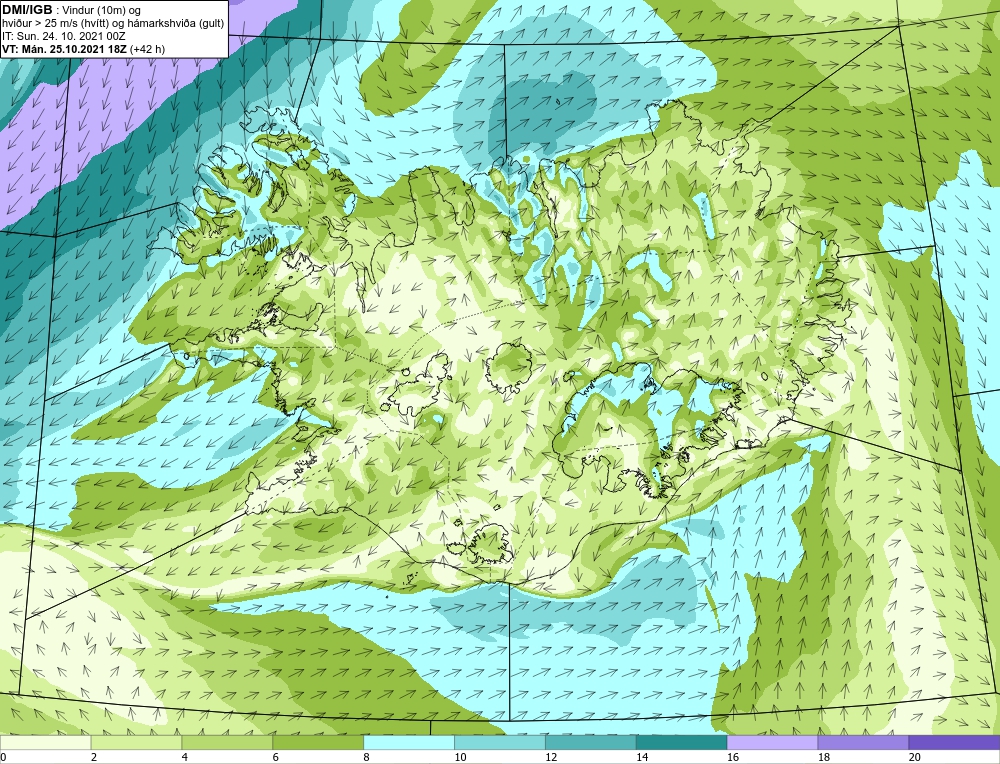Click the 'IT: Sun. 24. 10. 2021 00Z' line

[x=64, y=36]
